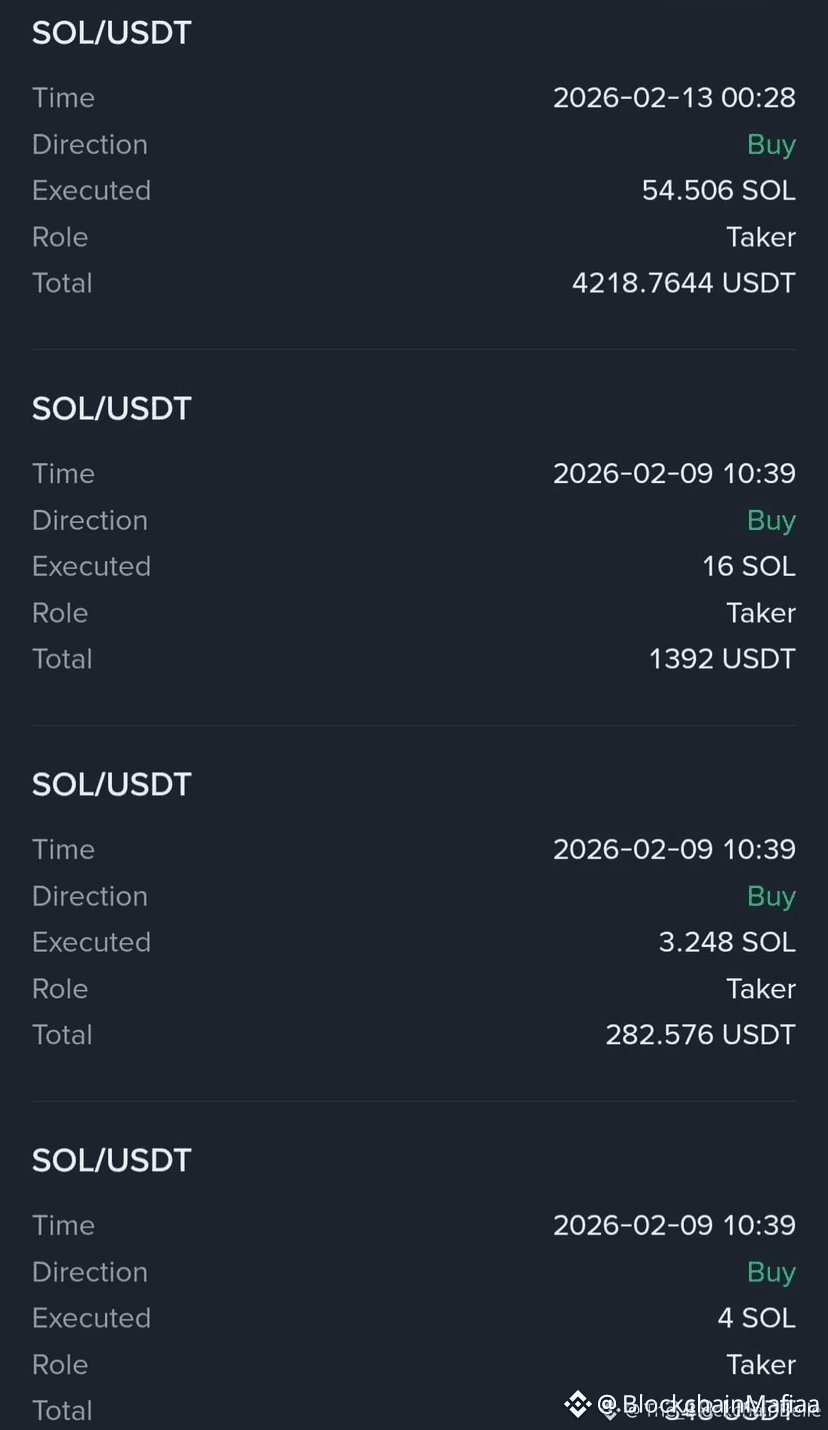Open the SOL/USDT heading above the 3.248 SOL trade

pos(111,785)
